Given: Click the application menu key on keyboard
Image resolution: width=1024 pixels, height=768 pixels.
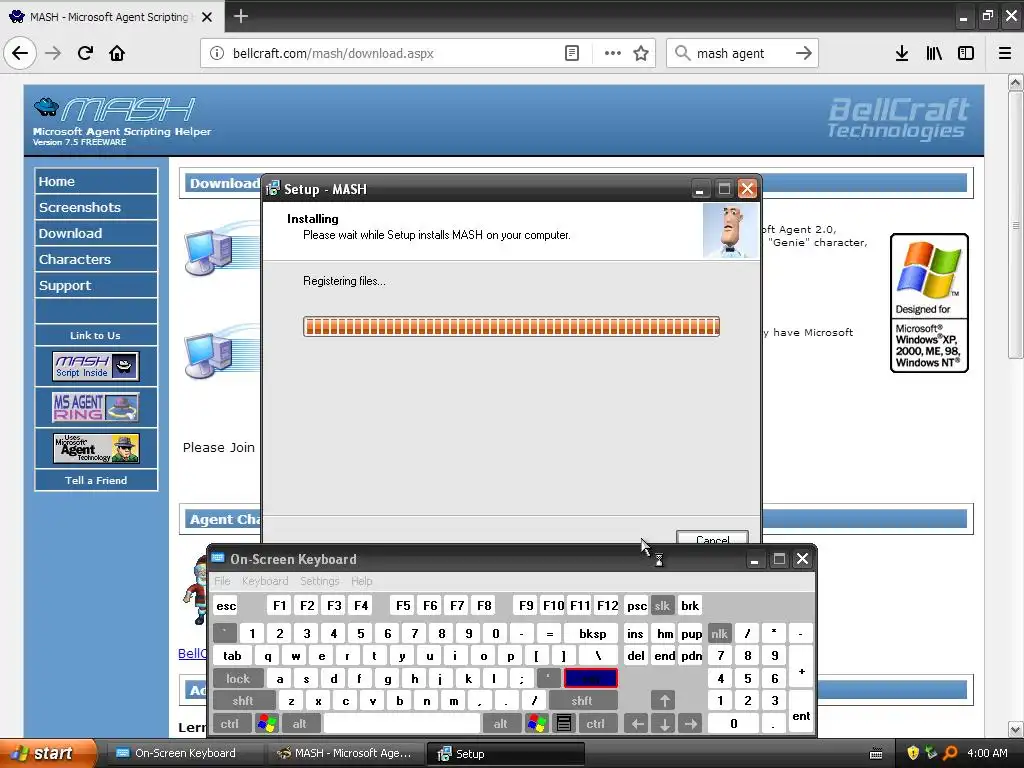Looking at the screenshot, I should [564, 723].
